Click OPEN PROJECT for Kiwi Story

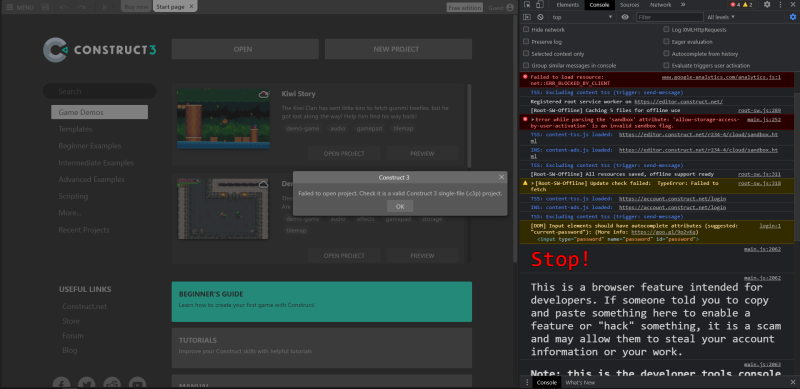(x=344, y=154)
